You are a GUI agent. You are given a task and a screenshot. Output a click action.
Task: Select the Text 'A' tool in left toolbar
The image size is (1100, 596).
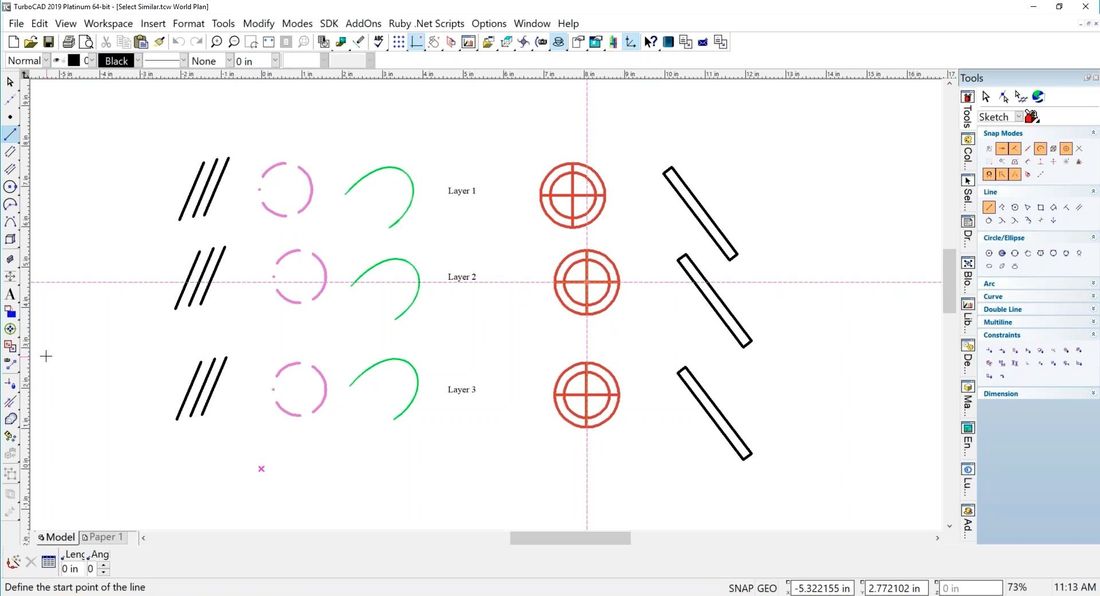[x=10, y=294]
